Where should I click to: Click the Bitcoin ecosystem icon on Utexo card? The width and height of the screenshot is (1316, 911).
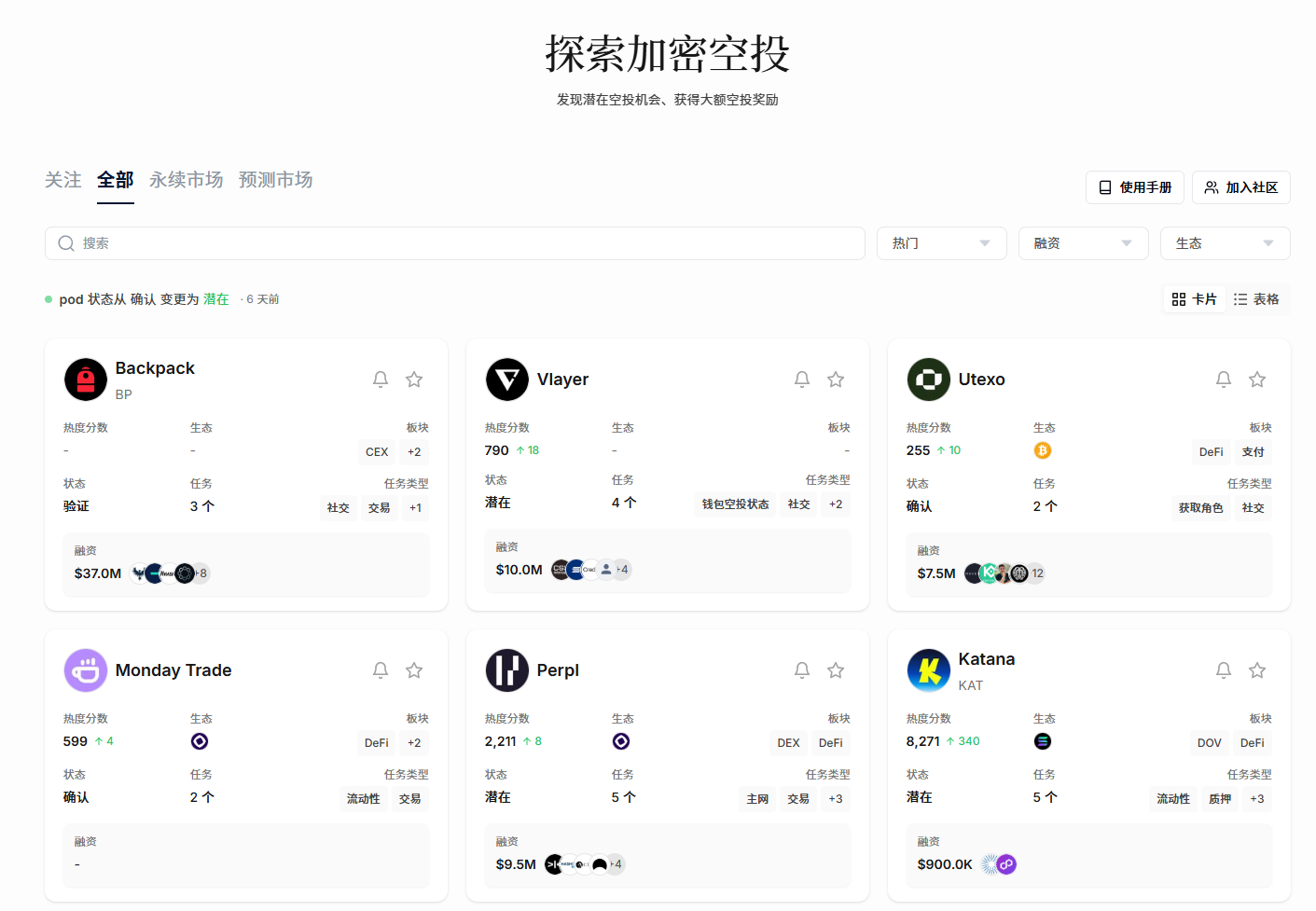[x=1043, y=450]
